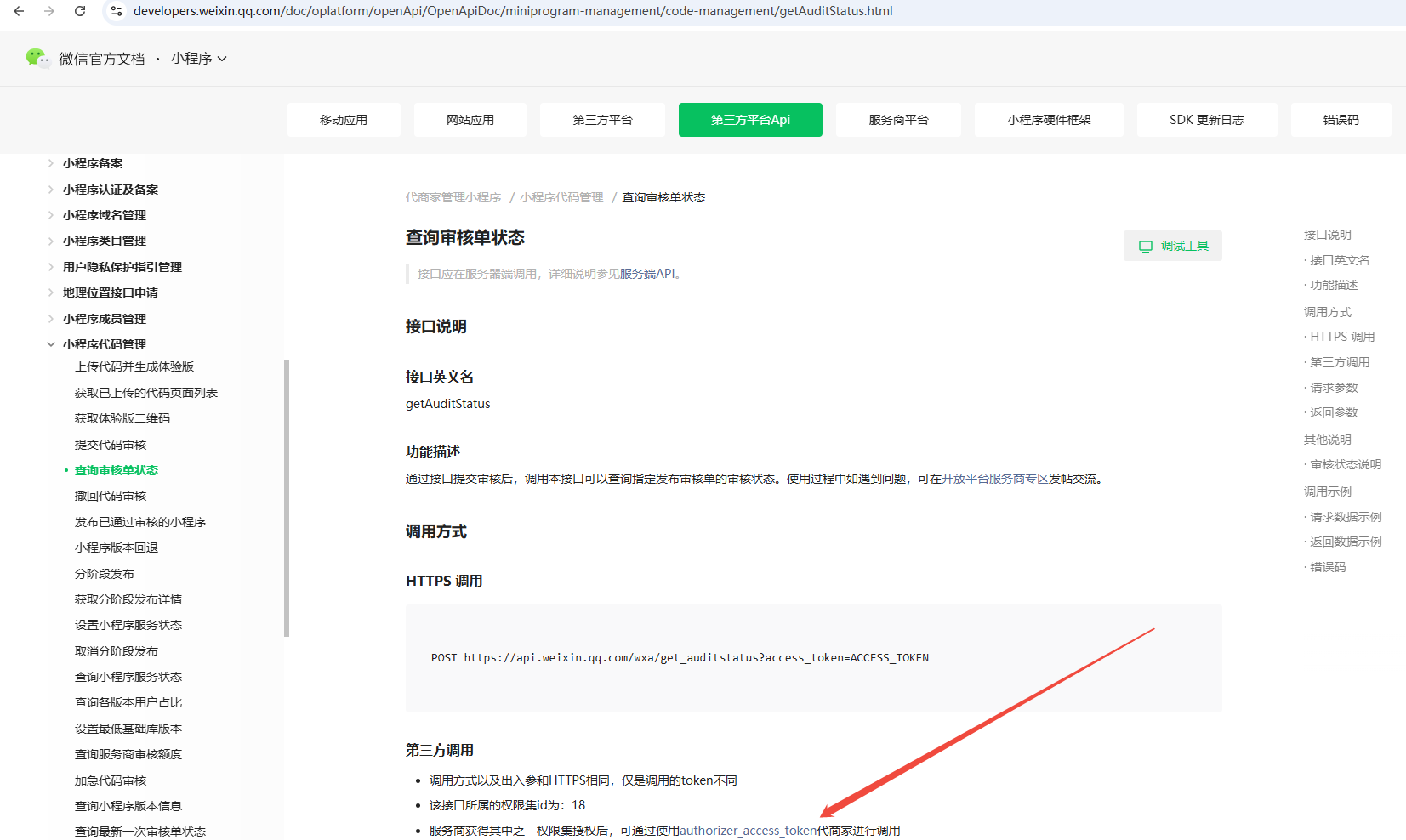This screenshot has width=1406, height=840.
Task: Jump to HTTPS 调用 in outline
Action: (1342, 337)
